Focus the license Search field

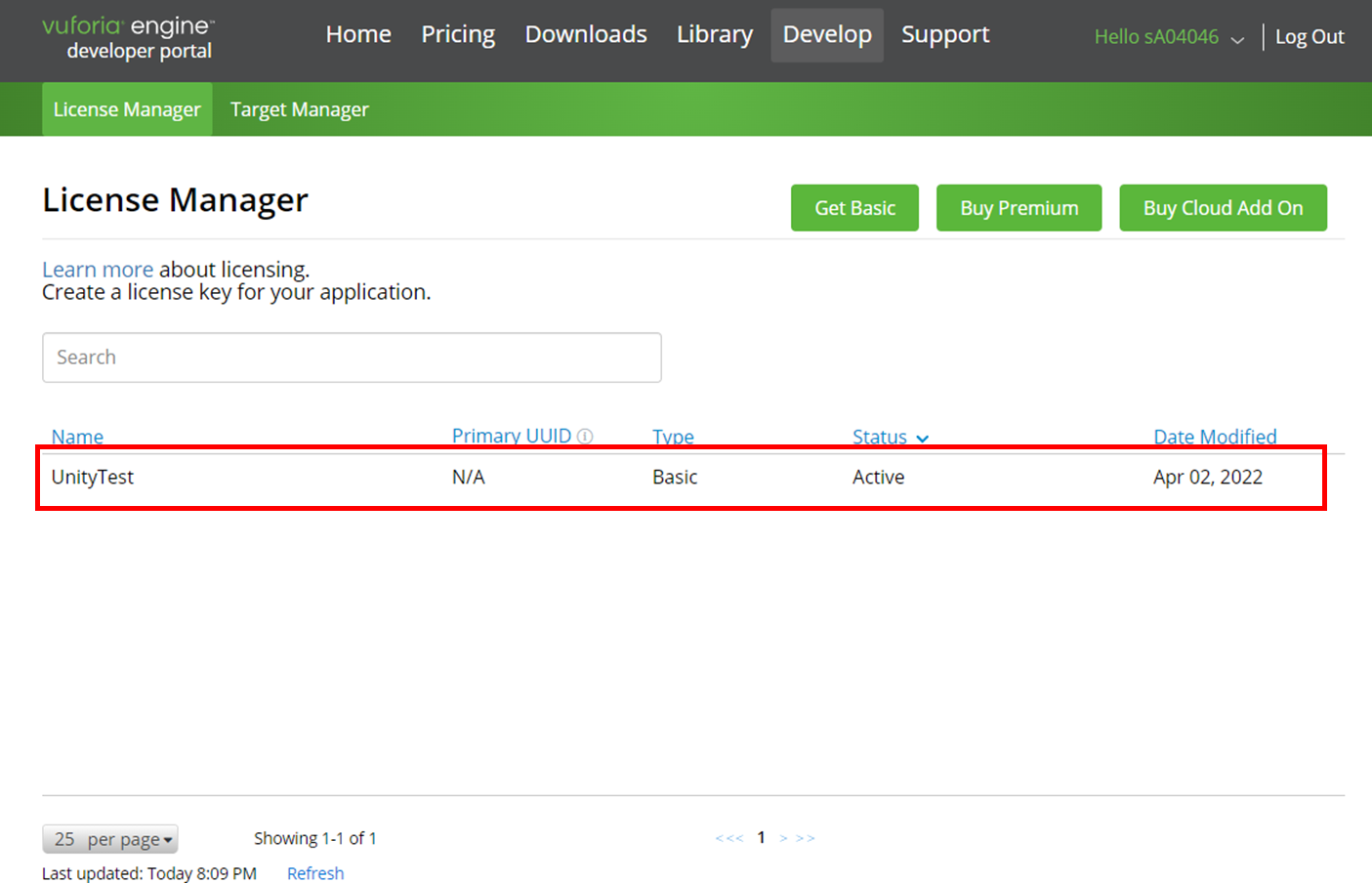352,357
